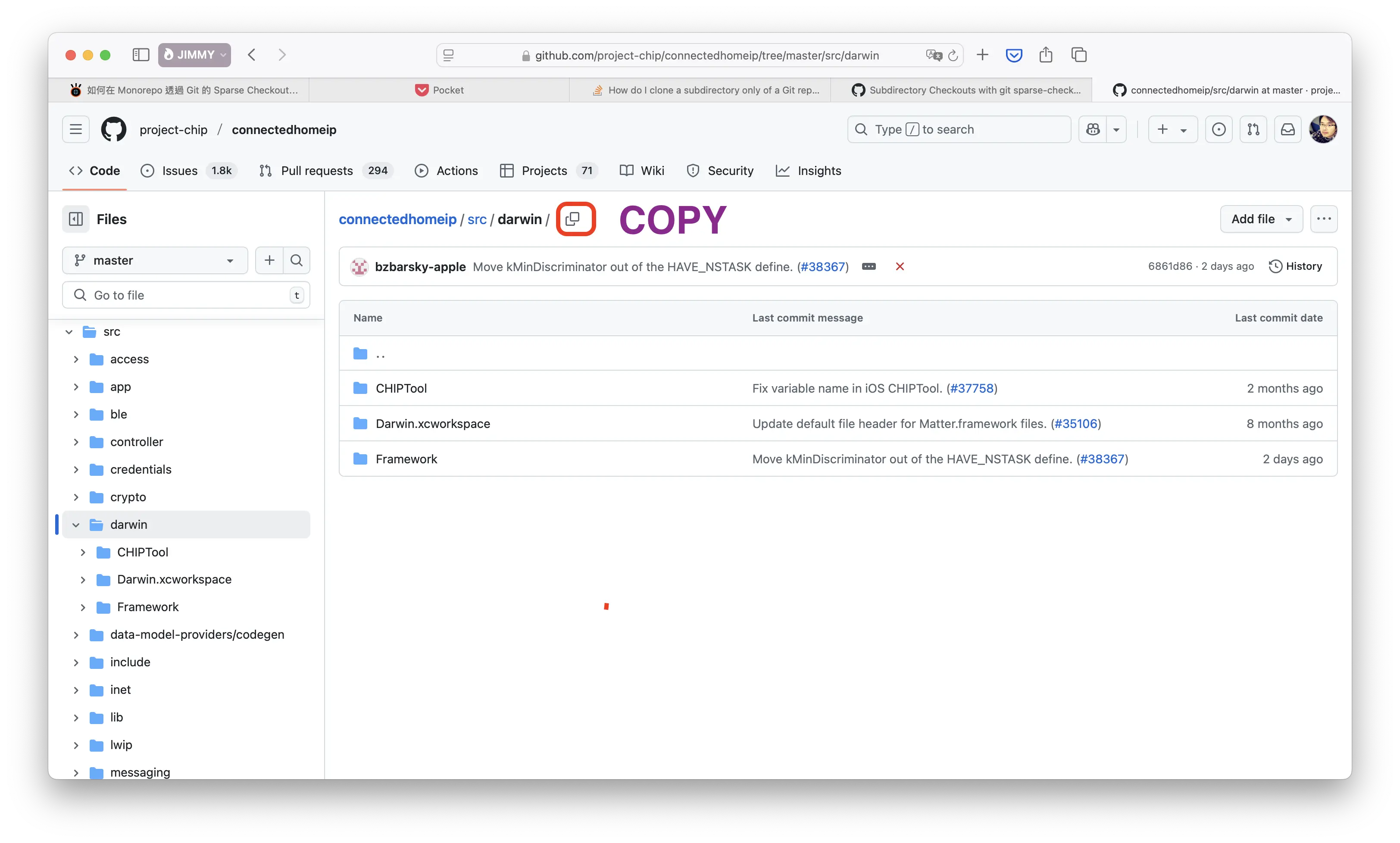The height and width of the screenshot is (843, 1400).
Task: Click connectedhomeip breadcrumb link
Action: 397,219
